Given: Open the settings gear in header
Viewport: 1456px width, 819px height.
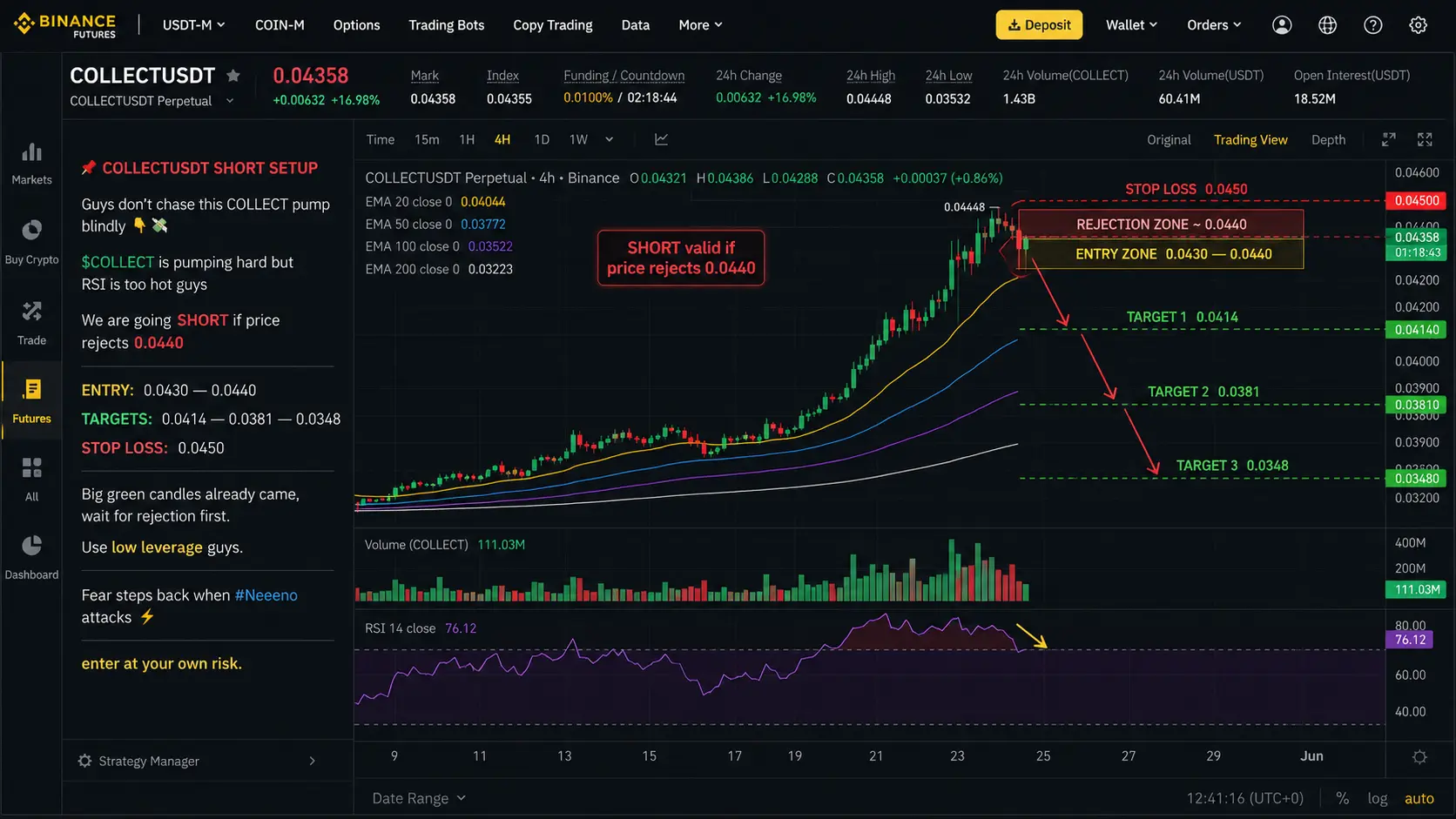Looking at the screenshot, I should click(x=1418, y=25).
